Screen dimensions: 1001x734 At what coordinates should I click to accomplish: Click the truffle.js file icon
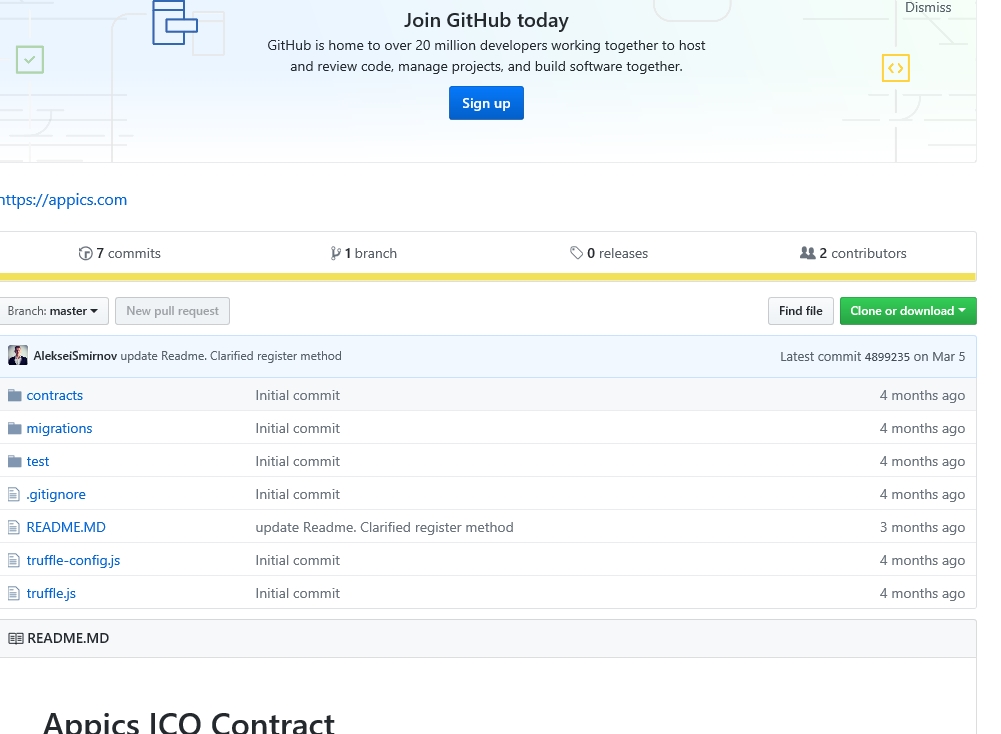[x=14, y=593]
